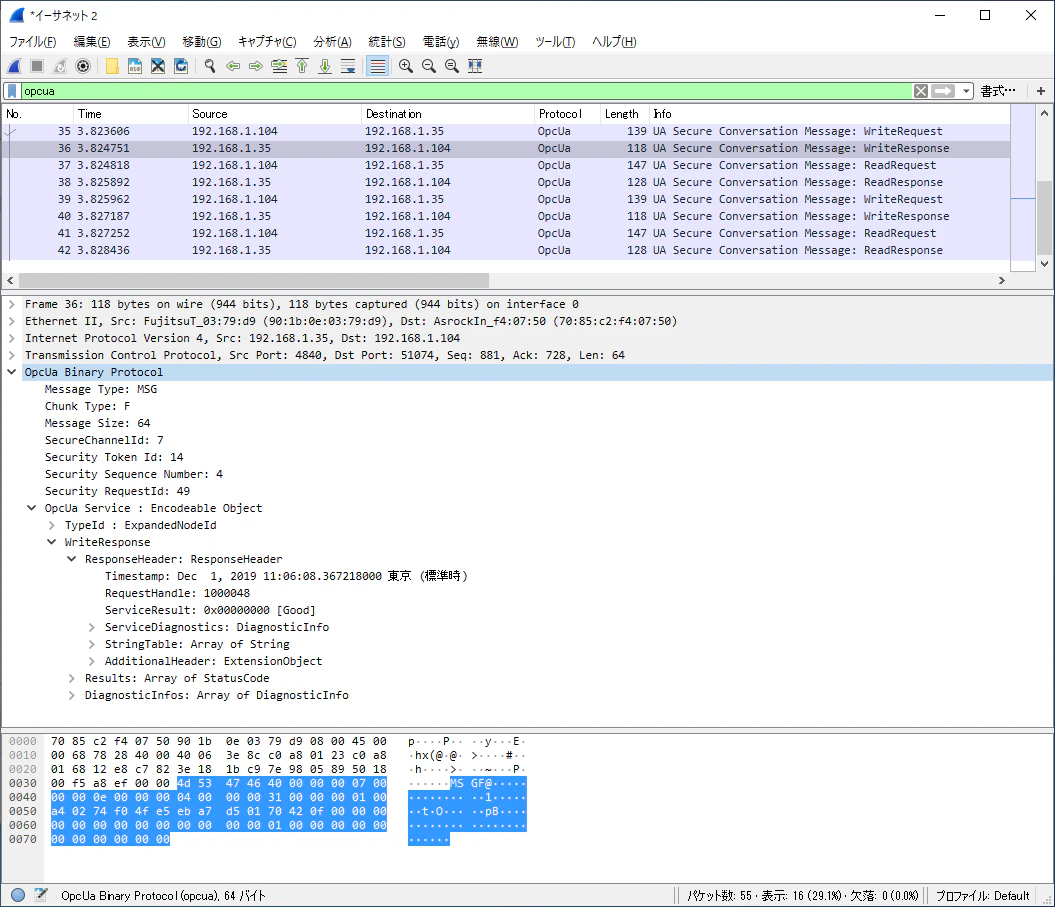
Task: Open find packet magnifier
Action: click(x=210, y=66)
